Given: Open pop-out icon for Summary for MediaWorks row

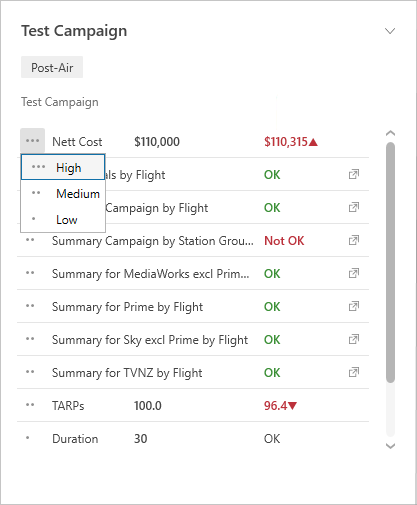Looking at the screenshot, I should click(354, 273).
